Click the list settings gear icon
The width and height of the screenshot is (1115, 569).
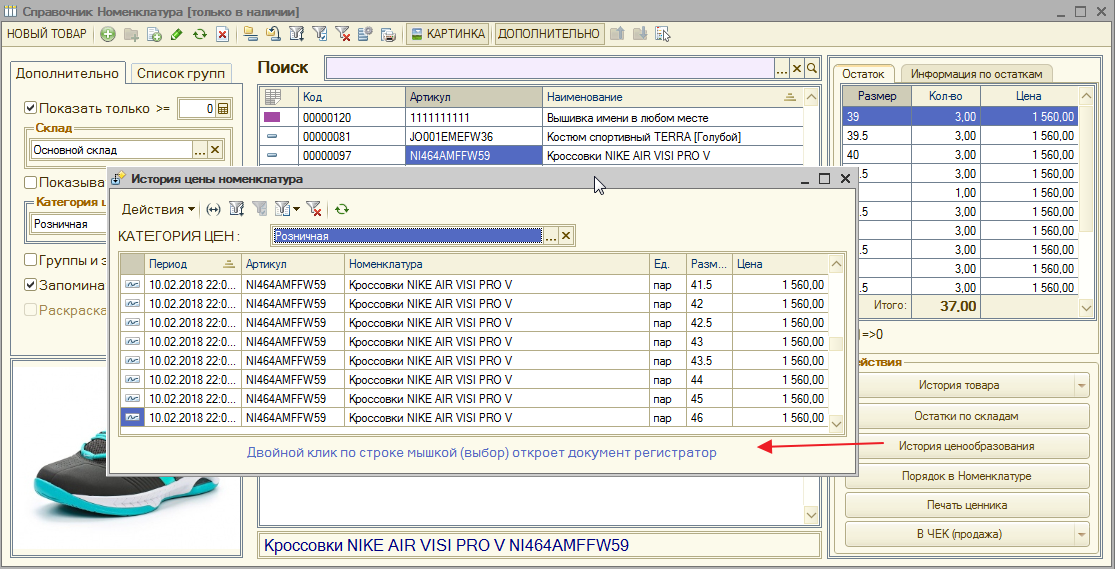click(366, 34)
